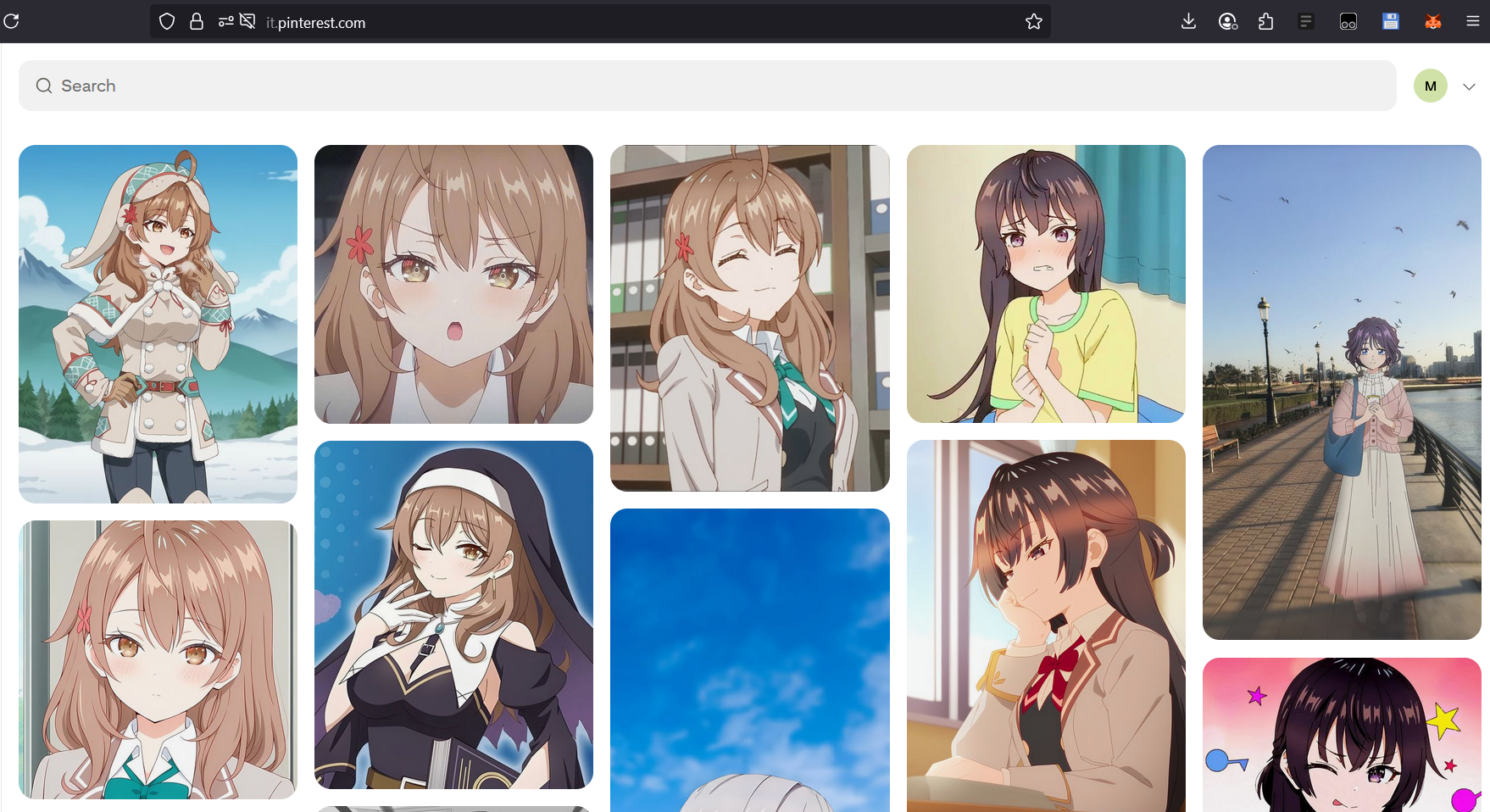Open the MetaMask fox extension
Viewport: 1490px width, 812px height.
pos(1433,22)
